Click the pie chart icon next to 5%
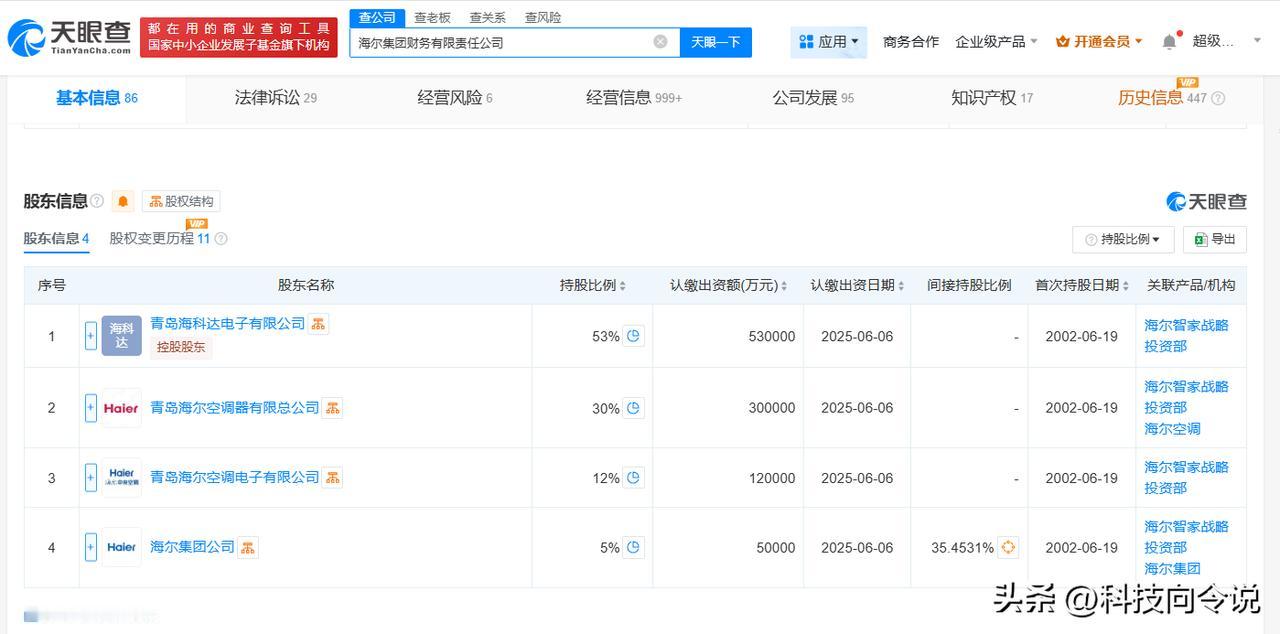Image resolution: width=1280 pixels, height=634 pixels. click(633, 547)
